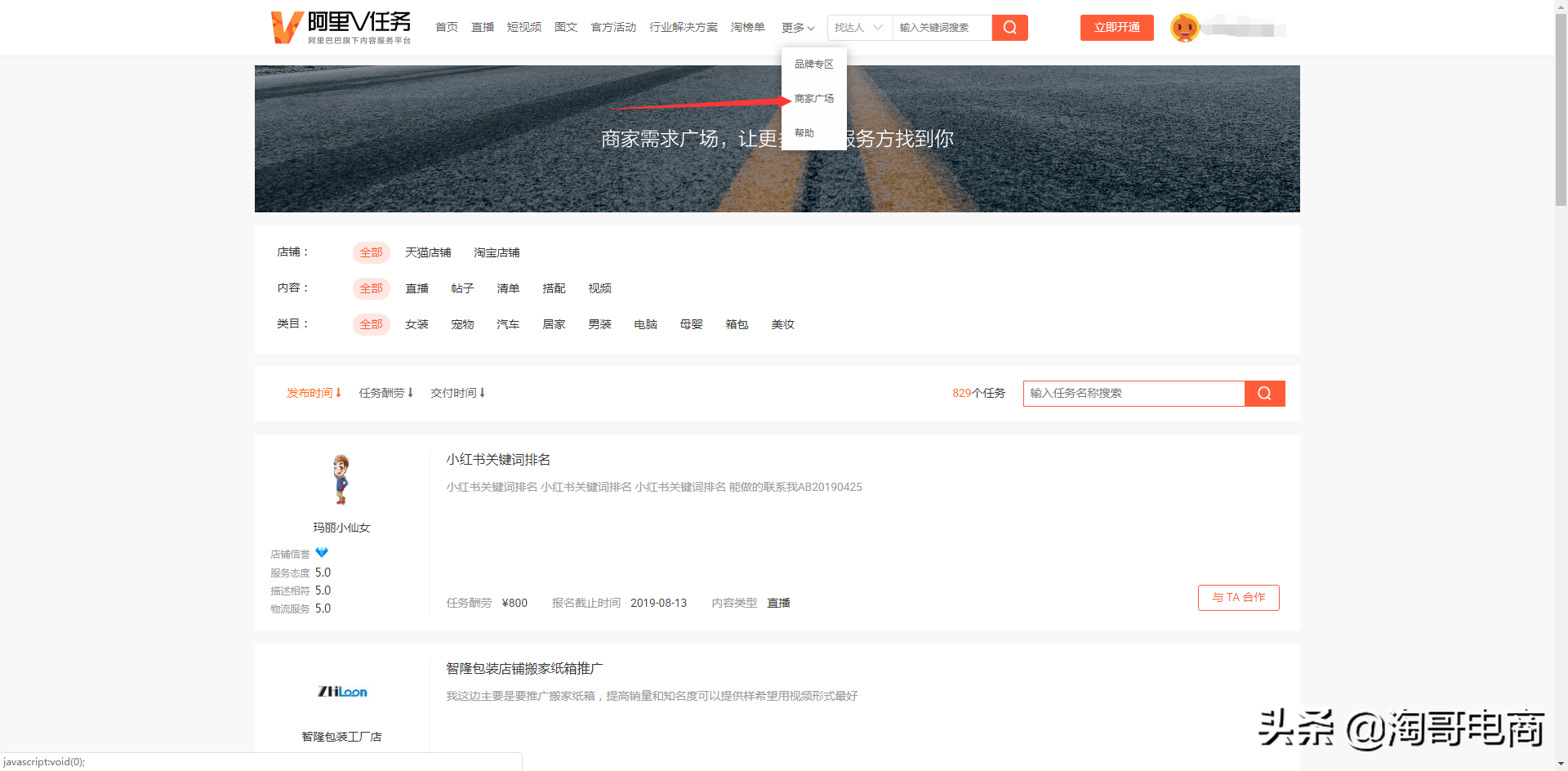Sort tasks by 发布时间
Screen dimensions: 1568x771
coord(314,394)
